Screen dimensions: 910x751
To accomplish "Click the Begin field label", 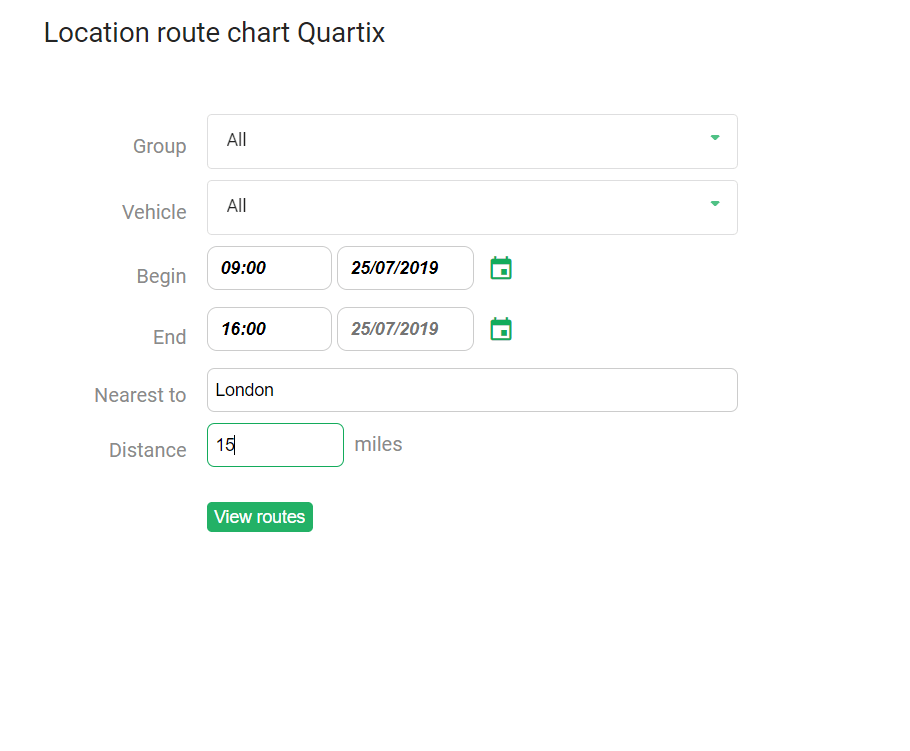I will [x=161, y=276].
